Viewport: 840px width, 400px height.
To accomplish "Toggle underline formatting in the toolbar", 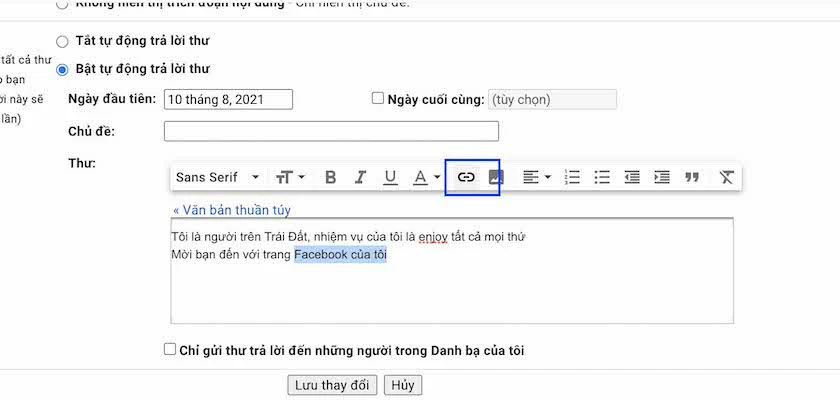I will [x=391, y=177].
